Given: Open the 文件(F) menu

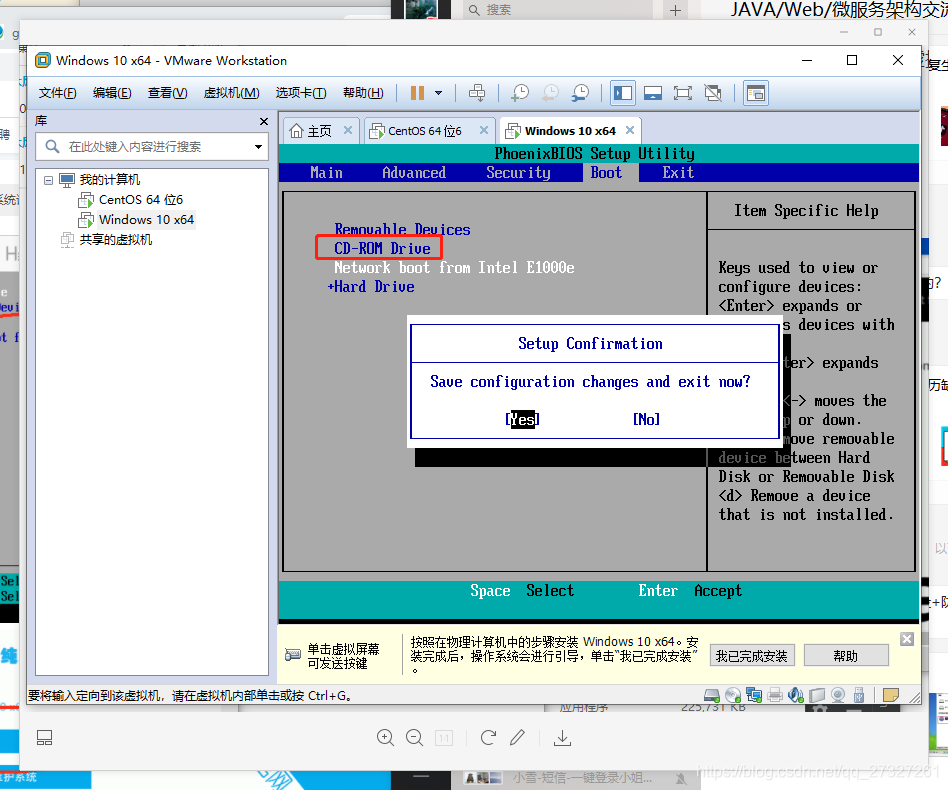Looking at the screenshot, I should [x=57, y=93].
